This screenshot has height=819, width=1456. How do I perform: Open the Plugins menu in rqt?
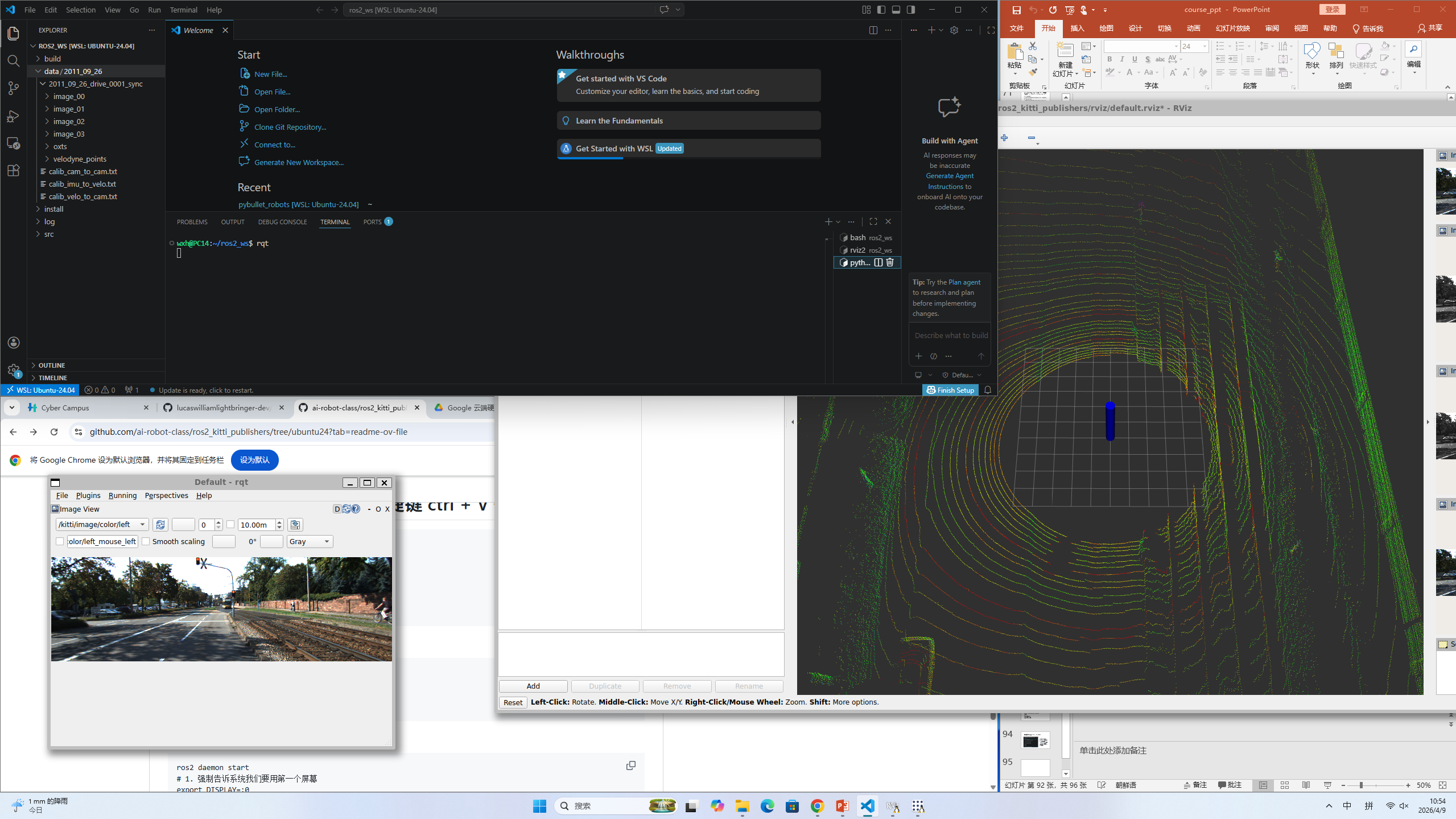point(88,496)
